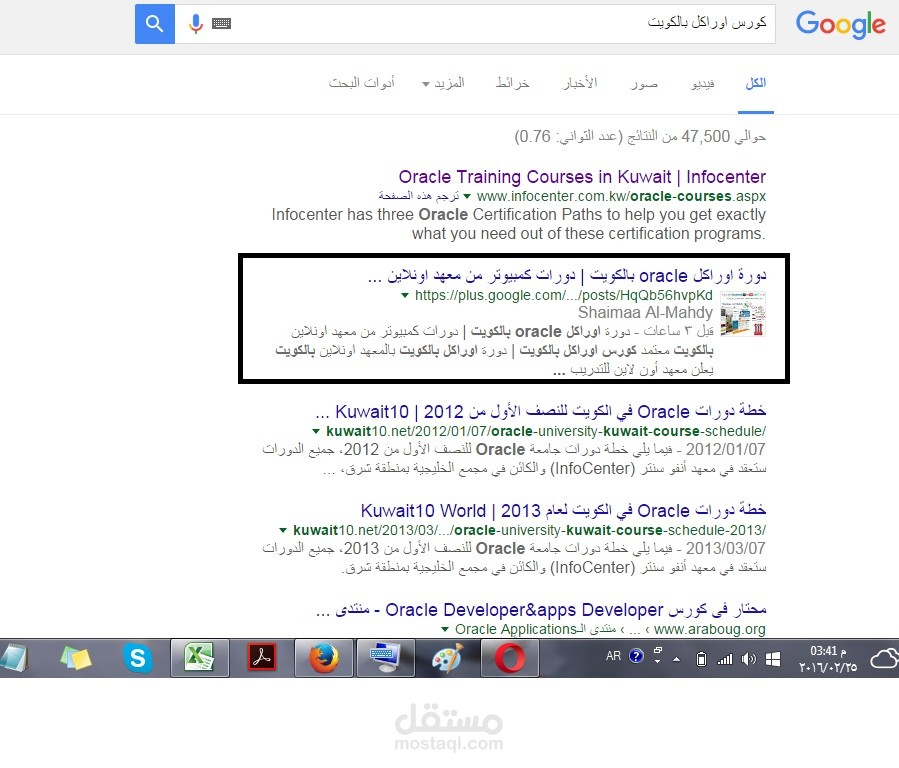
Task: Open the volume speaker tray icon
Action: 749,659
